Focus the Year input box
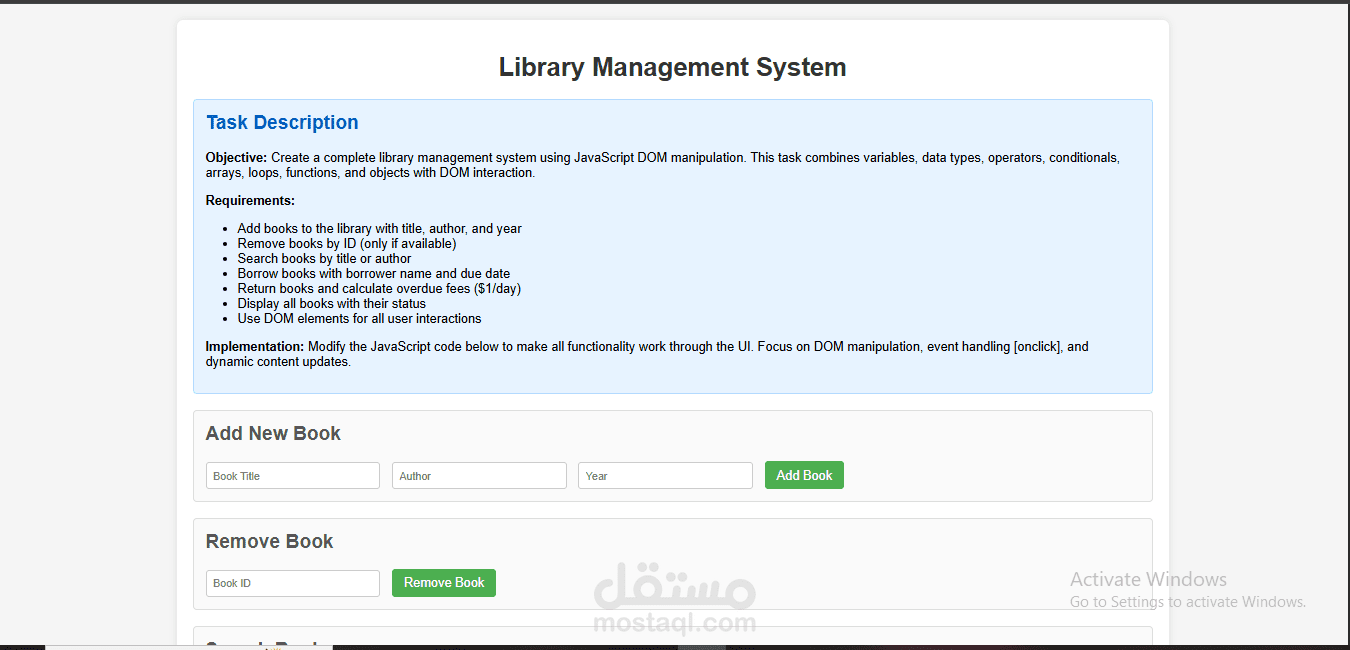 (x=664, y=475)
